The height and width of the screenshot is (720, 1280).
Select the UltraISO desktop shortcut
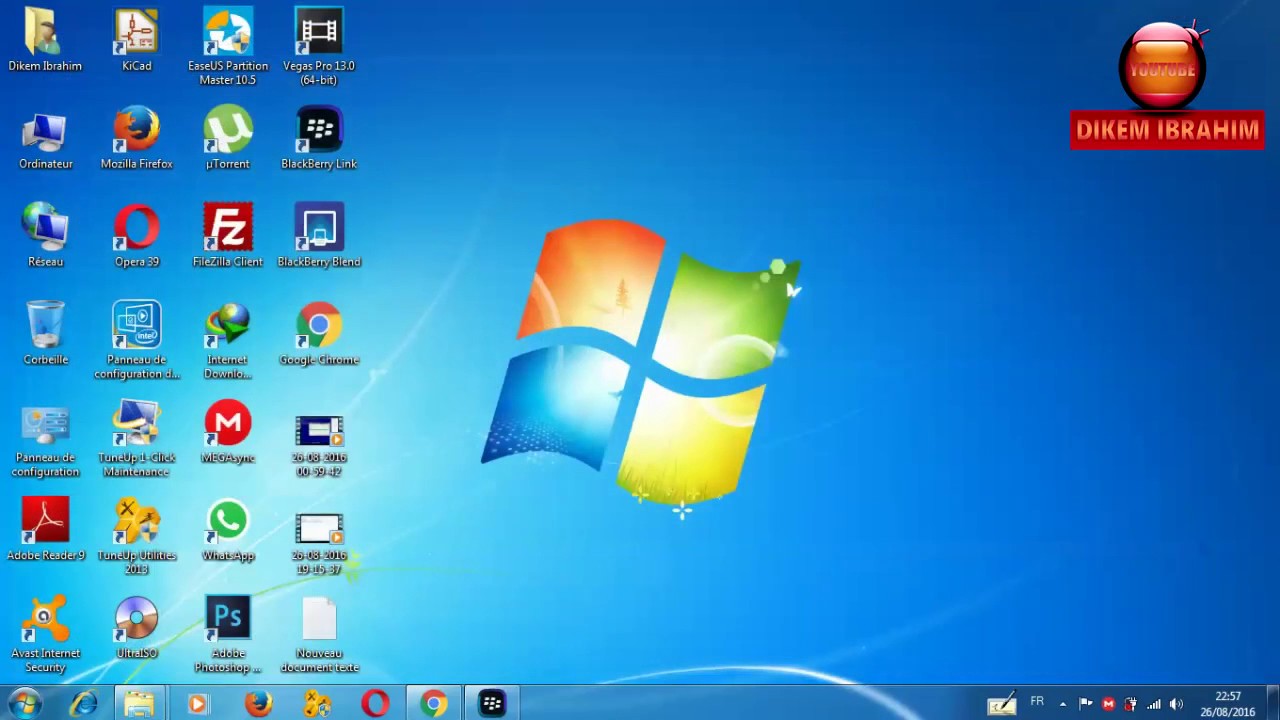(137, 628)
